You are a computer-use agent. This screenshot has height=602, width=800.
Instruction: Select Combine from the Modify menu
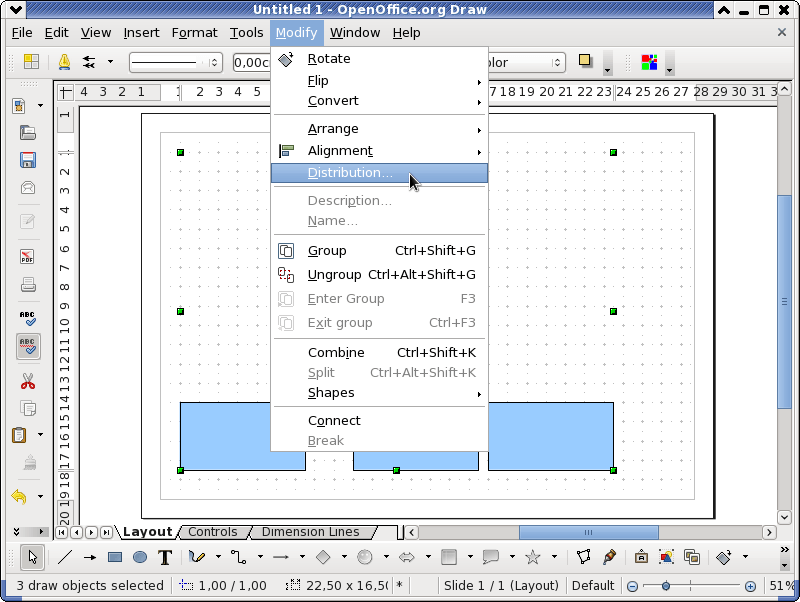pyautogui.click(x=379, y=353)
